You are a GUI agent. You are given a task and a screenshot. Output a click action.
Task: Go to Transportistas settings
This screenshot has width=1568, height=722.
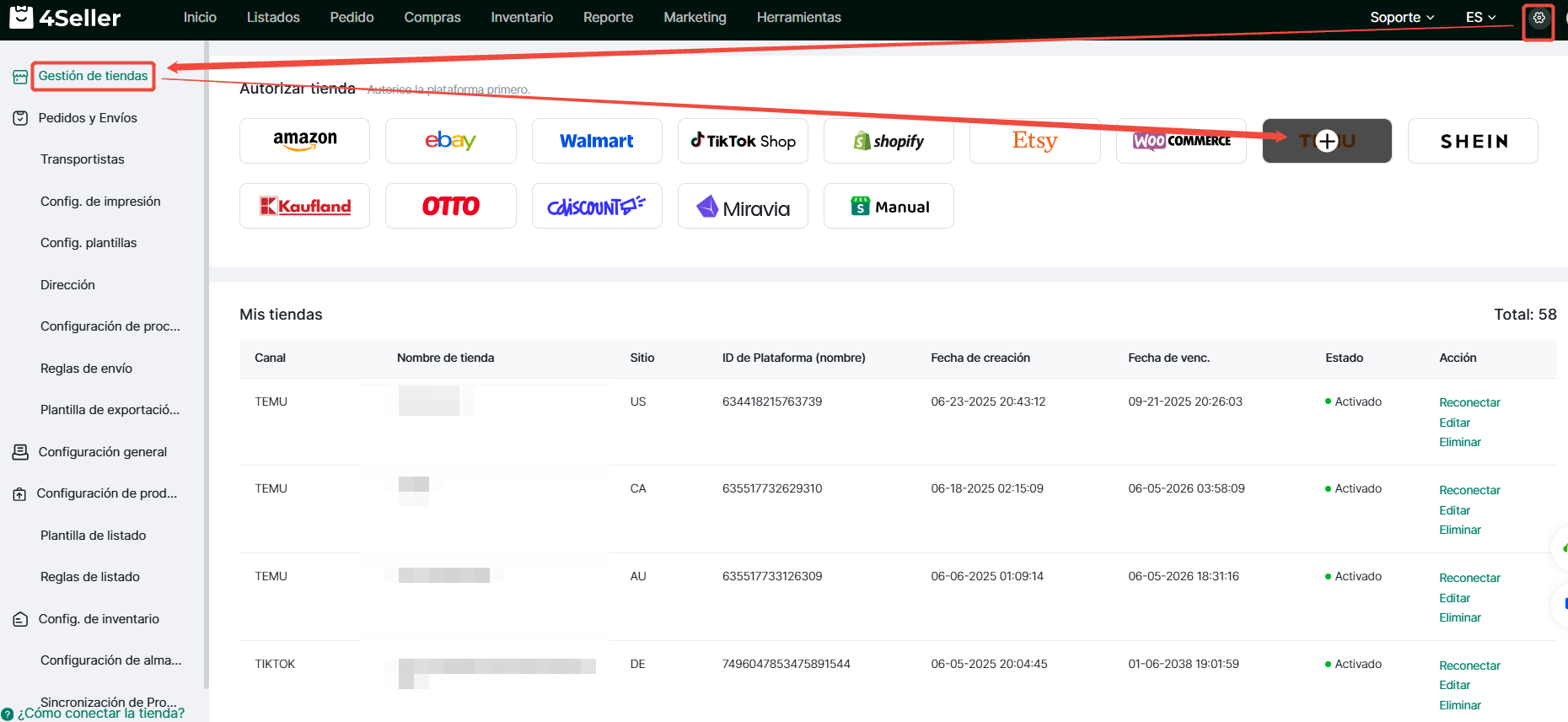[83, 159]
